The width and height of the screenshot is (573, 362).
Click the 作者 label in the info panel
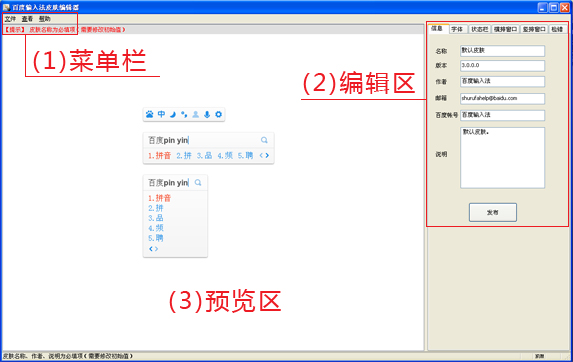(x=441, y=82)
